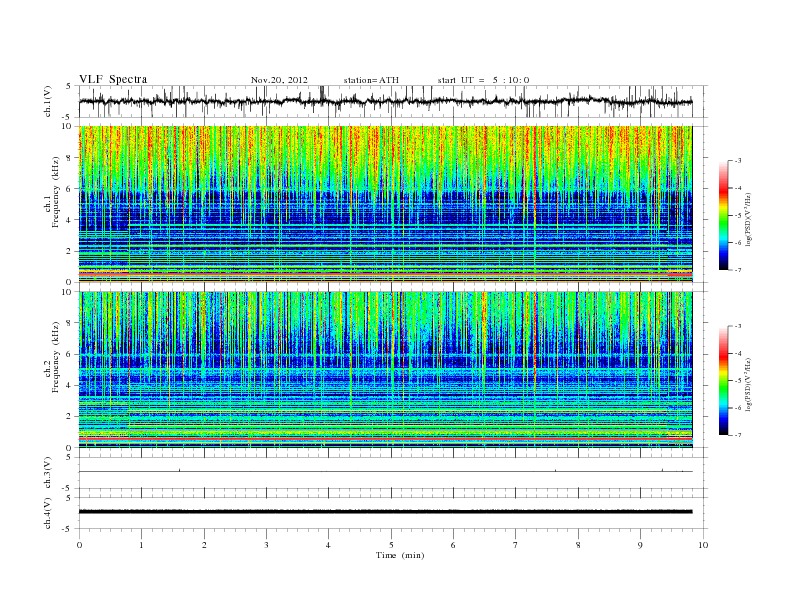The height and width of the screenshot is (612, 792).
Task: Click the lower colorbar "log(PSD)(V²/Hz)" label
Action: pyautogui.click(x=748, y=384)
